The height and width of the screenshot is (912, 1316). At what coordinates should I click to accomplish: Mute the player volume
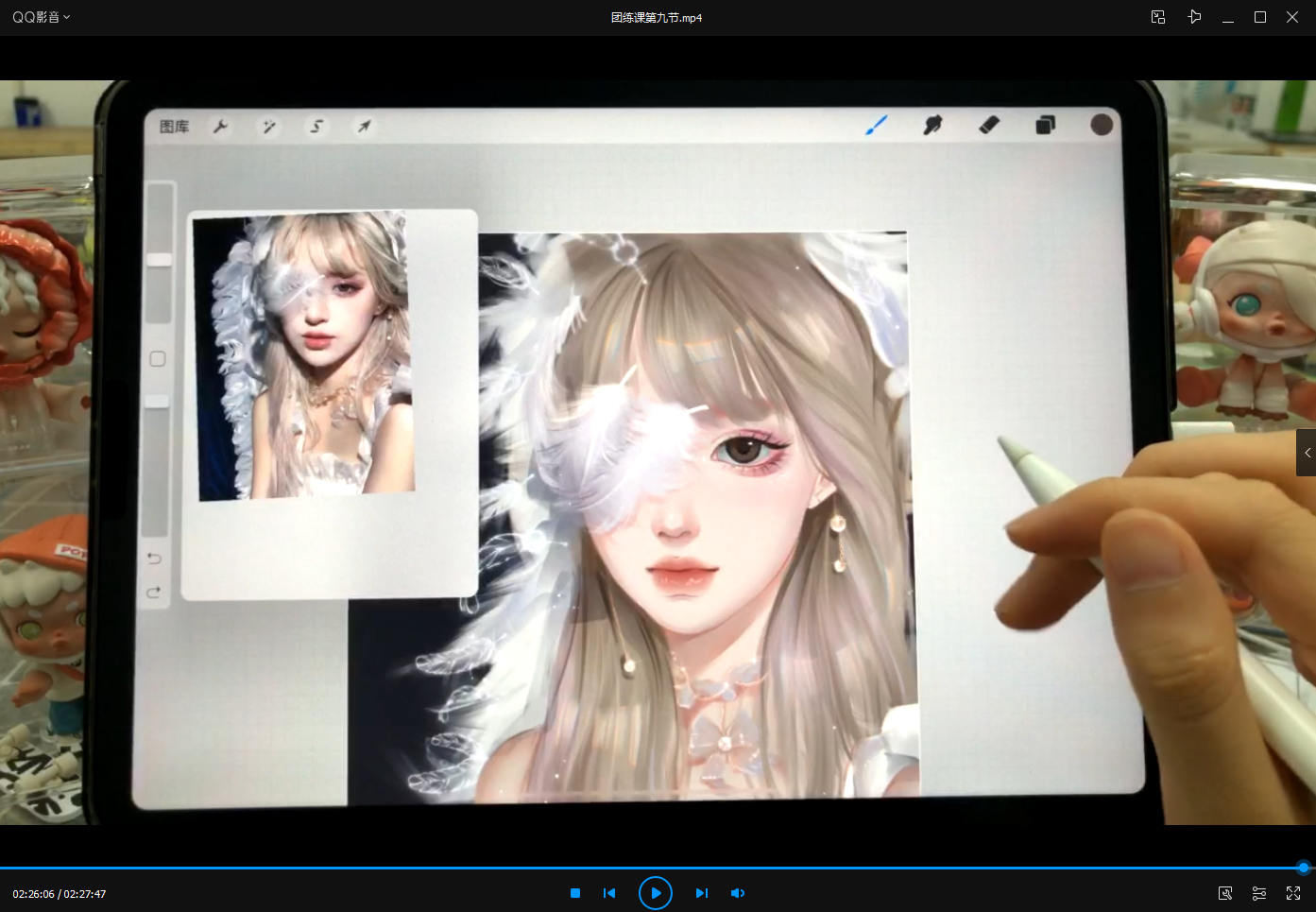(x=738, y=893)
